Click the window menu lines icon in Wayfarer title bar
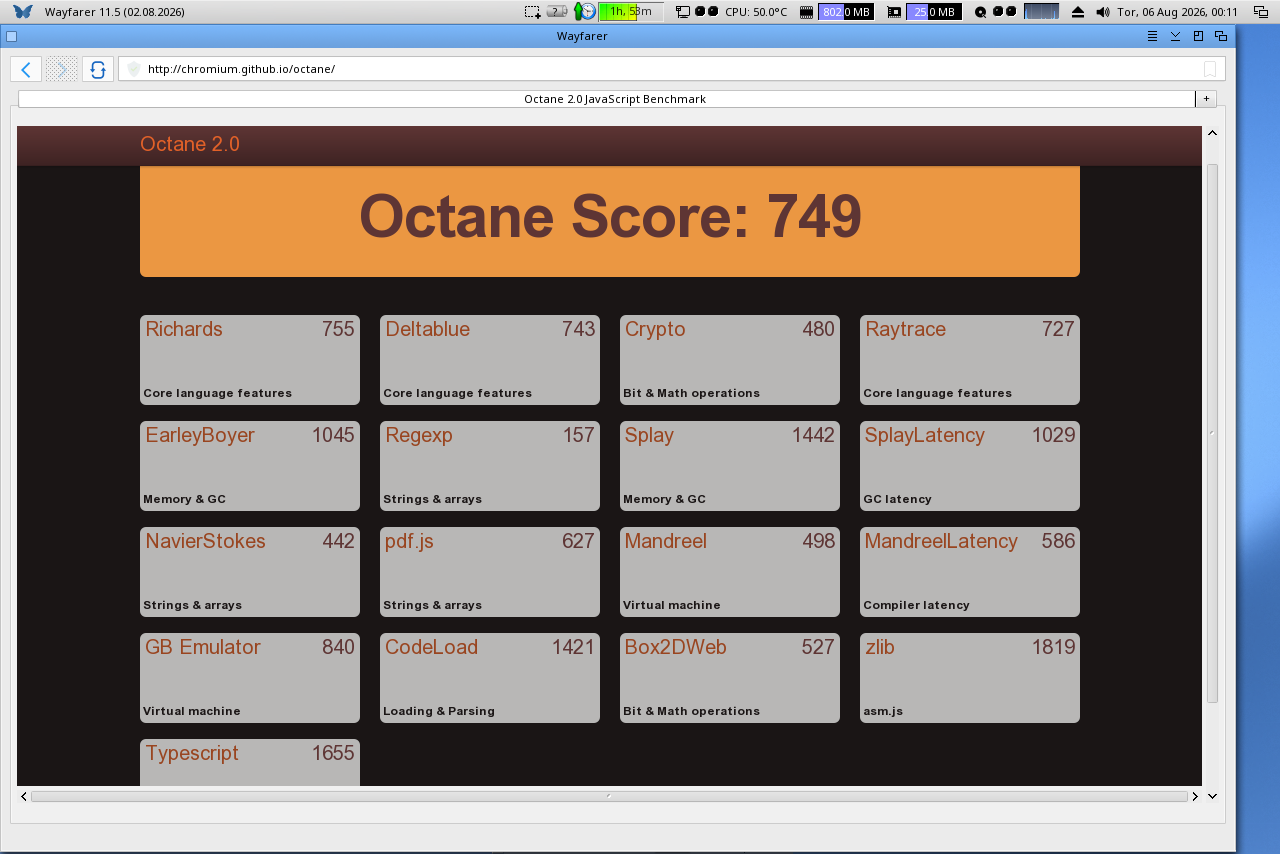 [x=1152, y=36]
